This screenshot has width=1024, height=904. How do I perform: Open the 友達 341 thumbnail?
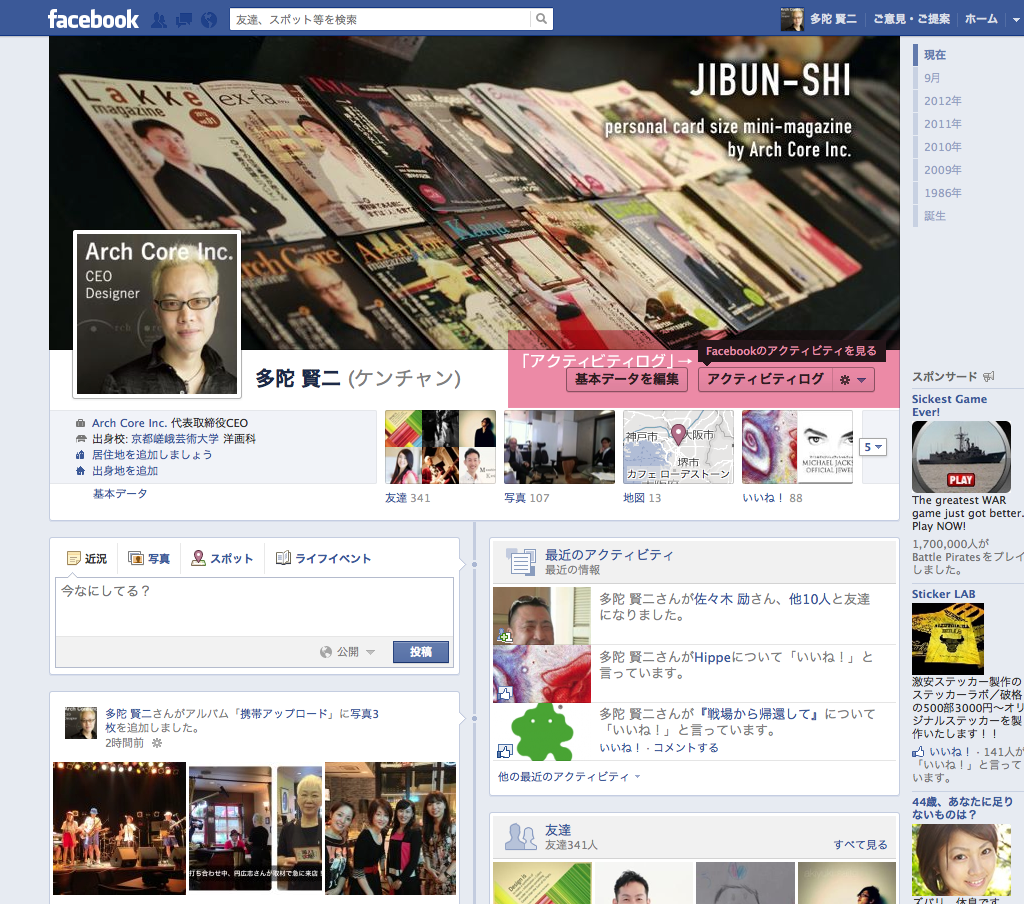[440, 447]
